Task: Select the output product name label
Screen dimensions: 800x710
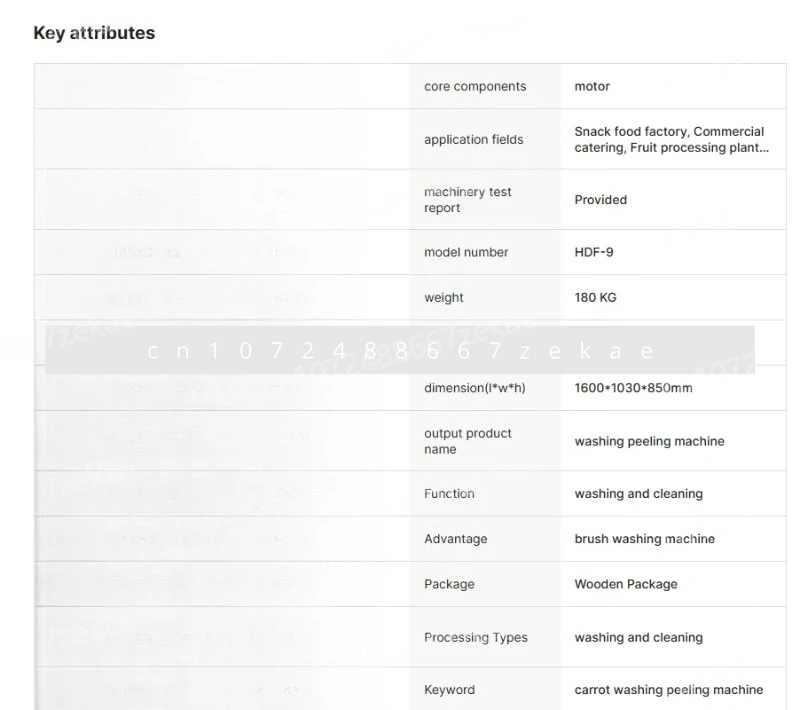Action: [x=467, y=441]
